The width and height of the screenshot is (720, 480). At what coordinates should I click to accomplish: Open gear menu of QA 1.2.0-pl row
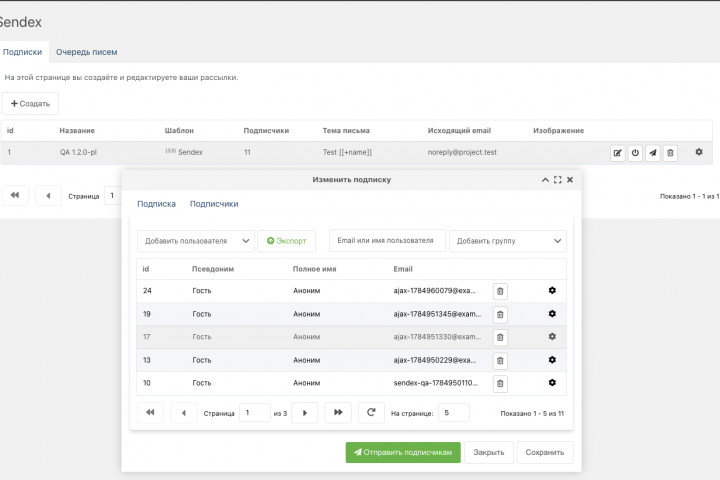click(x=699, y=152)
